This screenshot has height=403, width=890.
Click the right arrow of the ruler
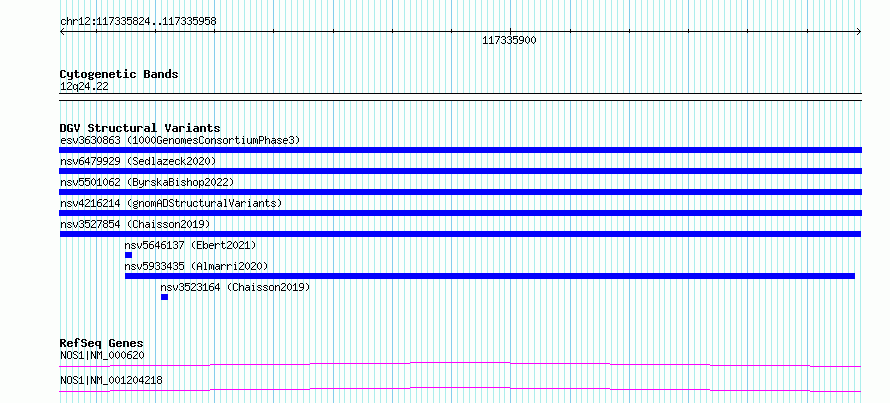tap(859, 32)
